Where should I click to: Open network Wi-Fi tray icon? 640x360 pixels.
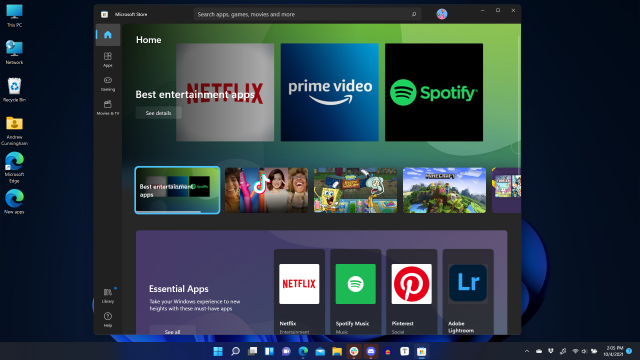pos(575,351)
